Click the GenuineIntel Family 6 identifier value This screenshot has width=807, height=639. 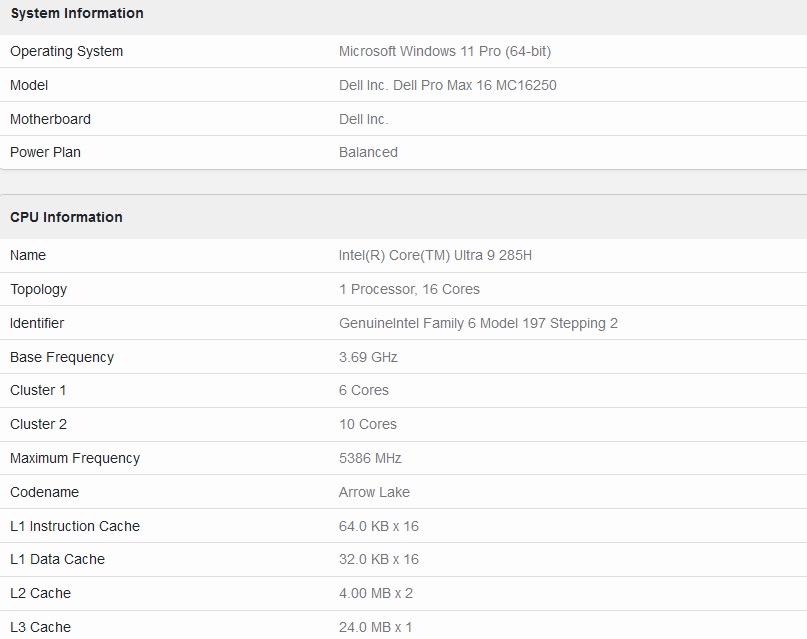pyautogui.click(x=478, y=323)
